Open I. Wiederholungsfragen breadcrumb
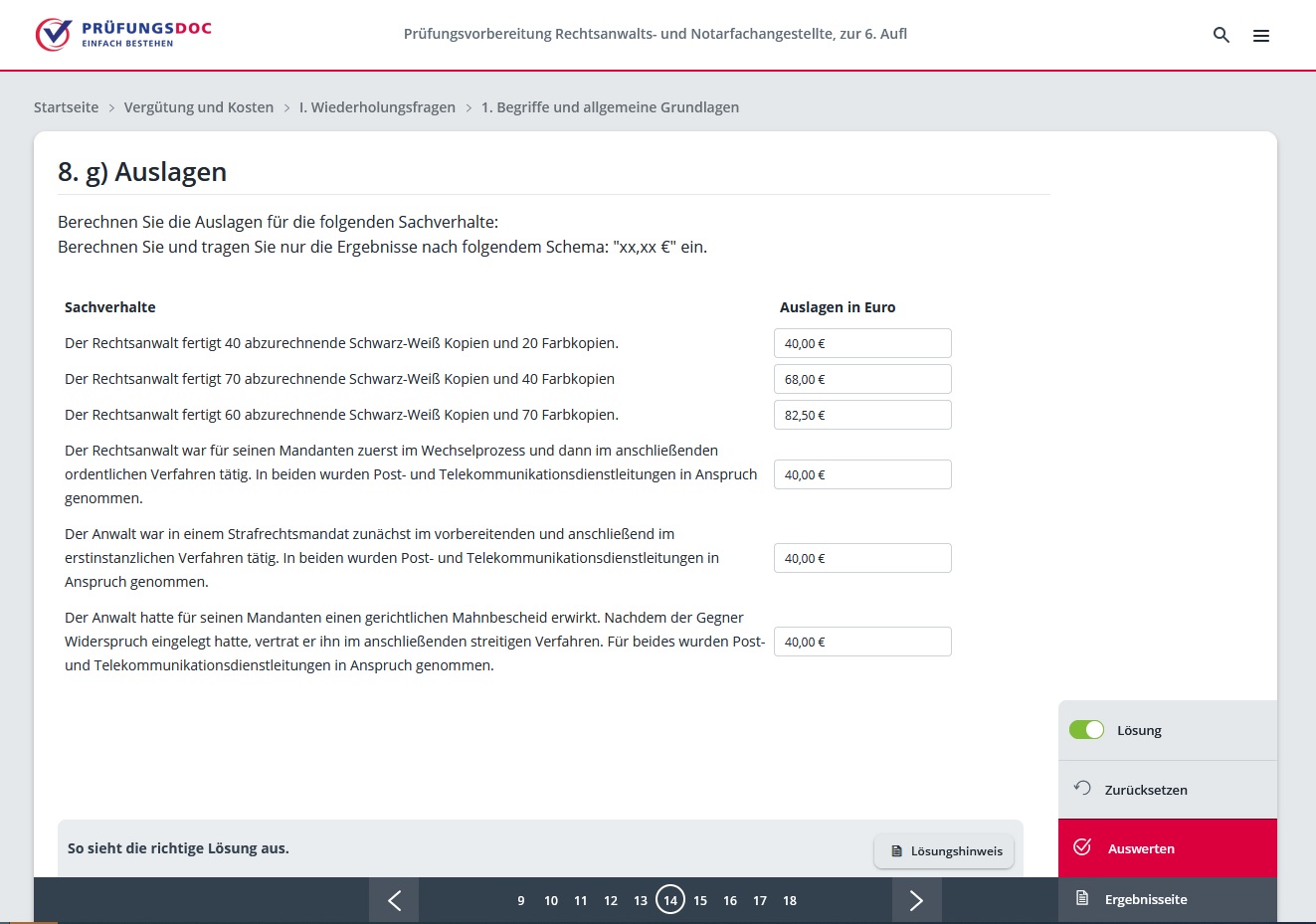The width and height of the screenshot is (1316, 924). (377, 107)
